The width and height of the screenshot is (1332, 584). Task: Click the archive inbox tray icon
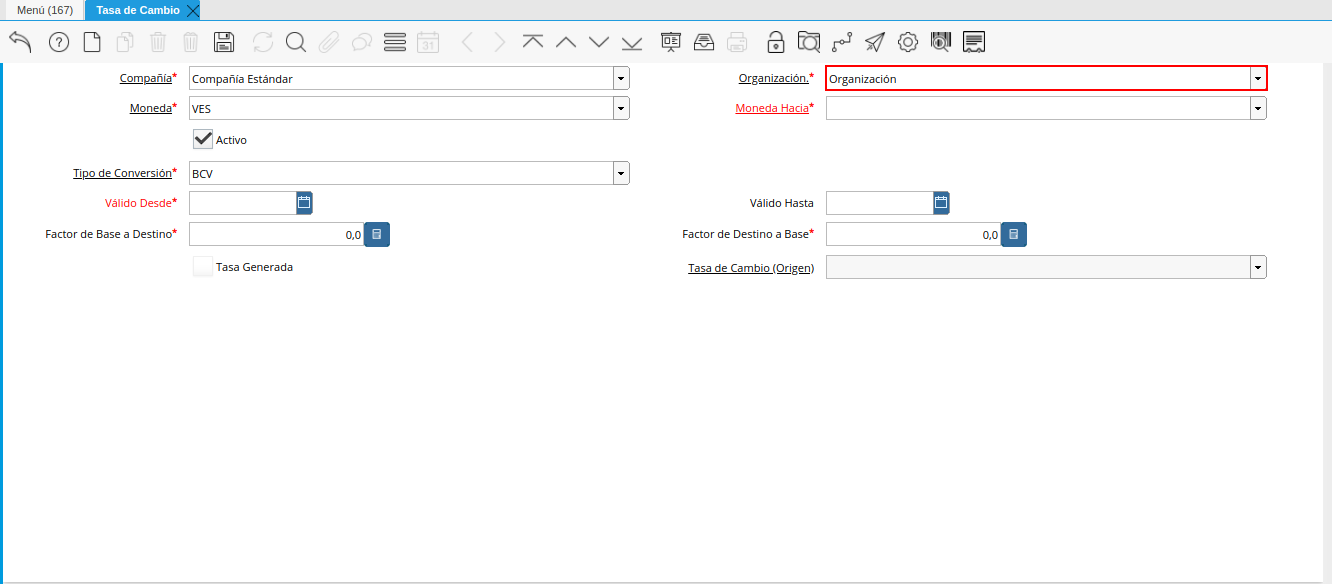coord(704,42)
